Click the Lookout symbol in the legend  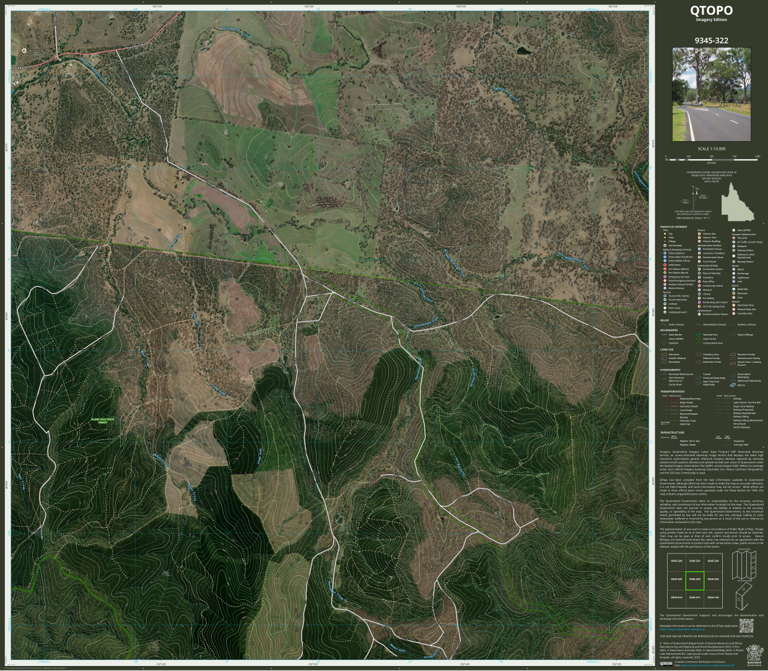click(665, 304)
